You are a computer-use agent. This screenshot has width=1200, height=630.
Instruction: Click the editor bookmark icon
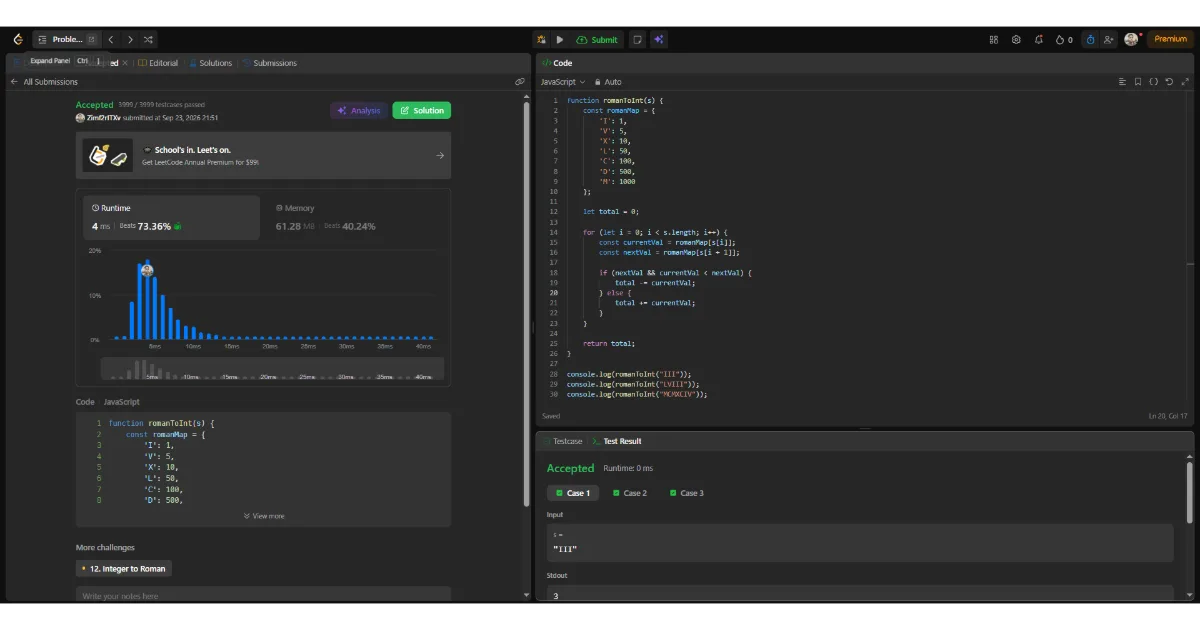pos(1138,82)
